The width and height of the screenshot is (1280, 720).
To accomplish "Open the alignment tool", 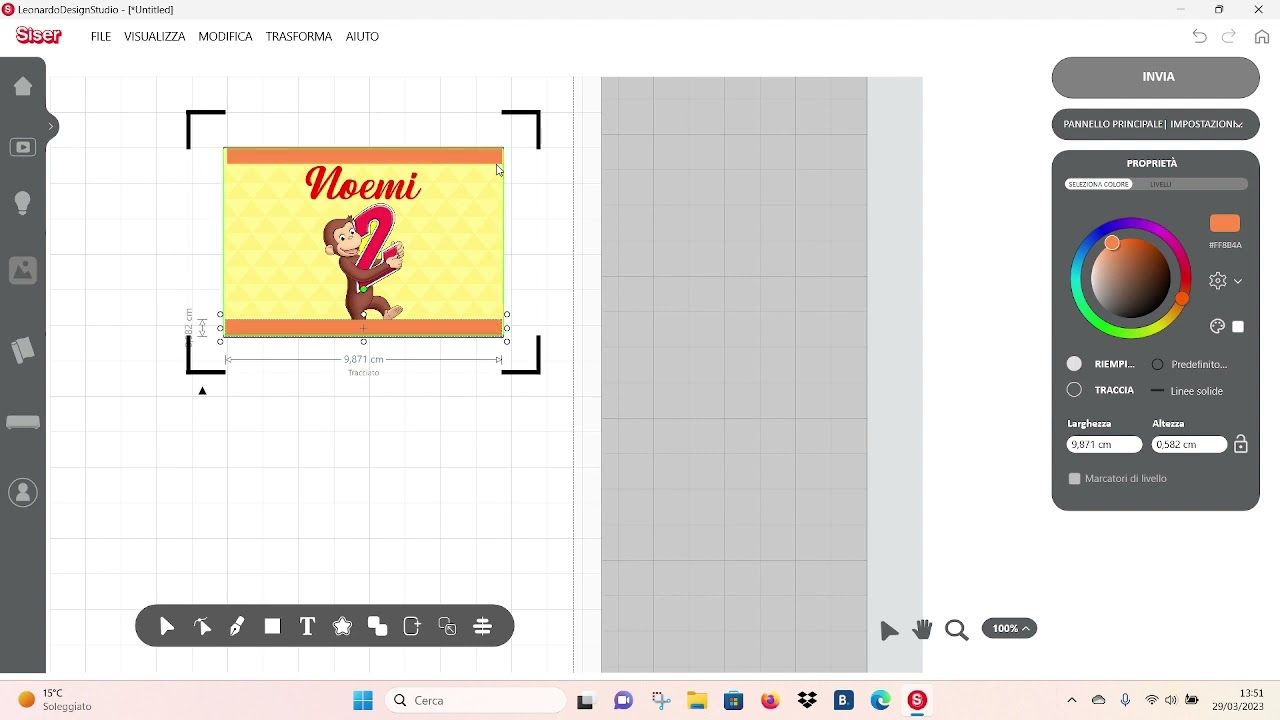I will tap(483, 627).
